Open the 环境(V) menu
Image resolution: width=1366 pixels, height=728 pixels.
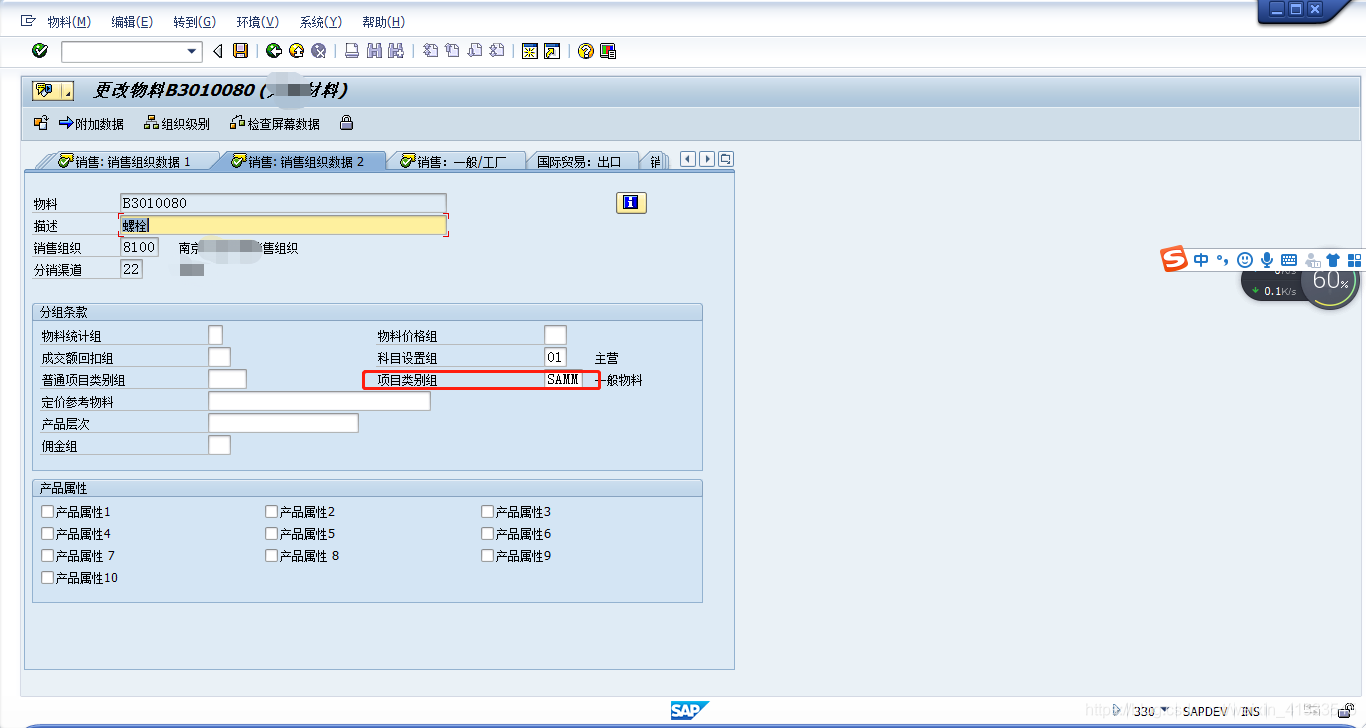pos(258,22)
